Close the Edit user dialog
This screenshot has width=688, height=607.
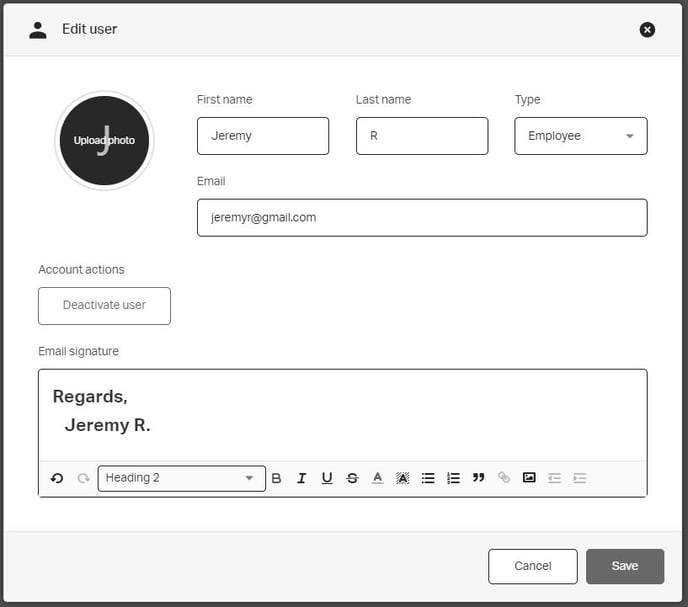click(x=647, y=30)
